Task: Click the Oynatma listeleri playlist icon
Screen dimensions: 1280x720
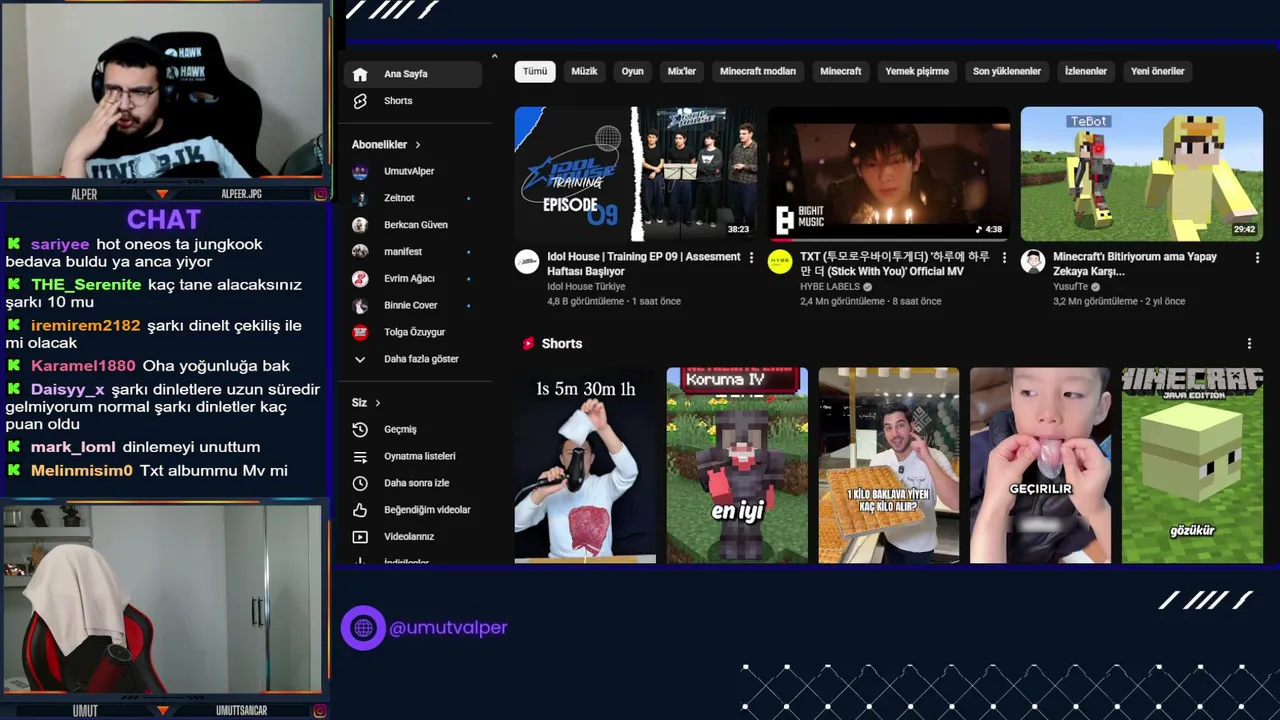Action: (x=360, y=456)
